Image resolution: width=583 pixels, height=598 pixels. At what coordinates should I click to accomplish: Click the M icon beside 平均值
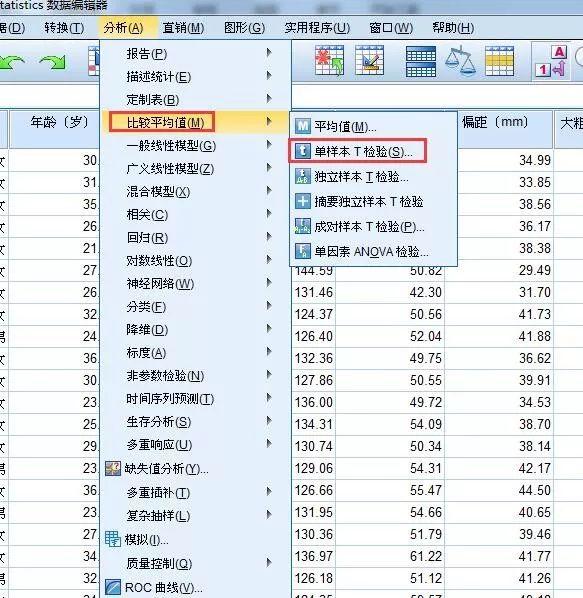303,126
